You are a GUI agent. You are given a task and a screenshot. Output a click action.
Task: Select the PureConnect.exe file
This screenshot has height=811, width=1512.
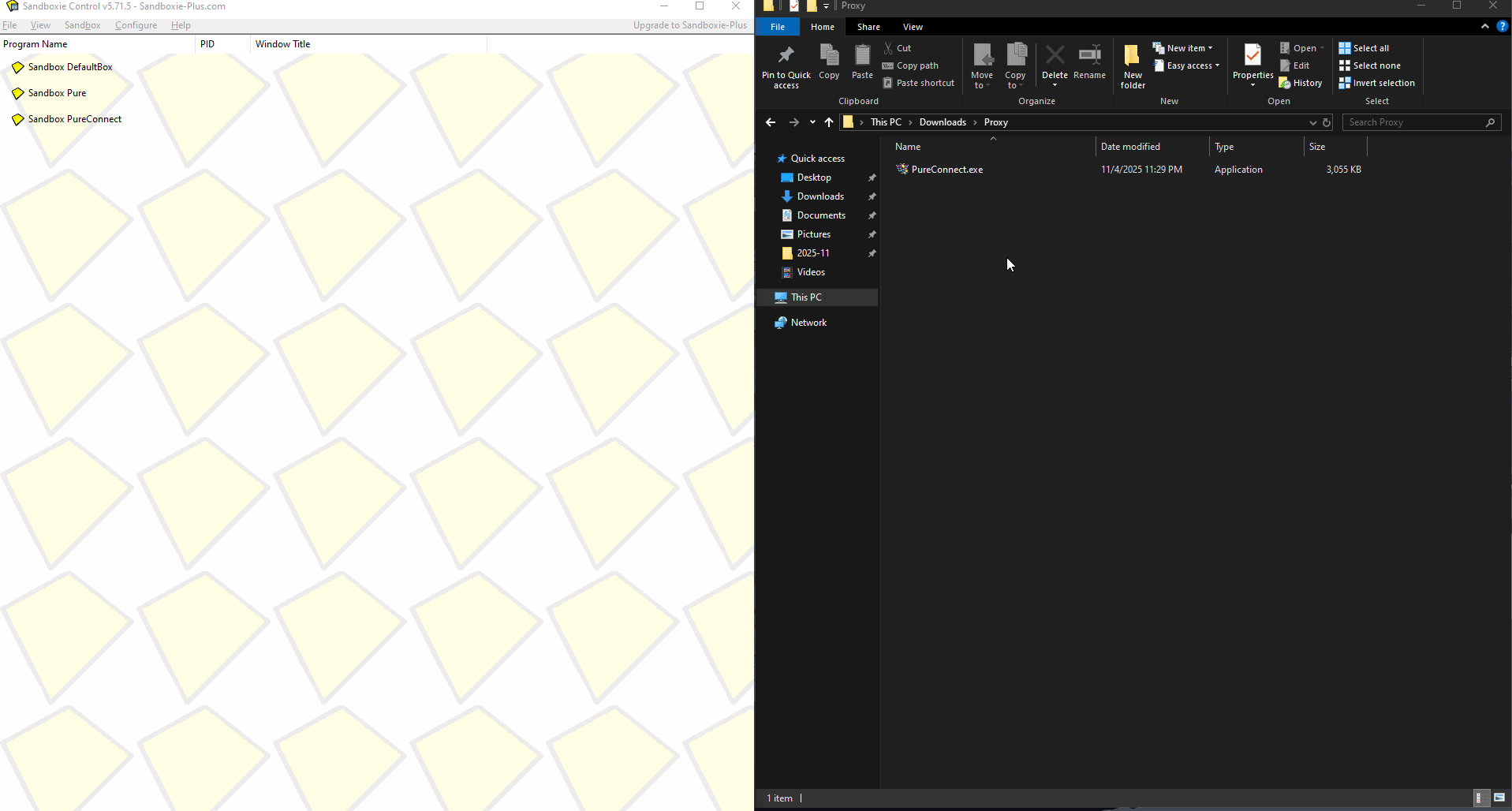pyautogui.click(x=946, y=170)
